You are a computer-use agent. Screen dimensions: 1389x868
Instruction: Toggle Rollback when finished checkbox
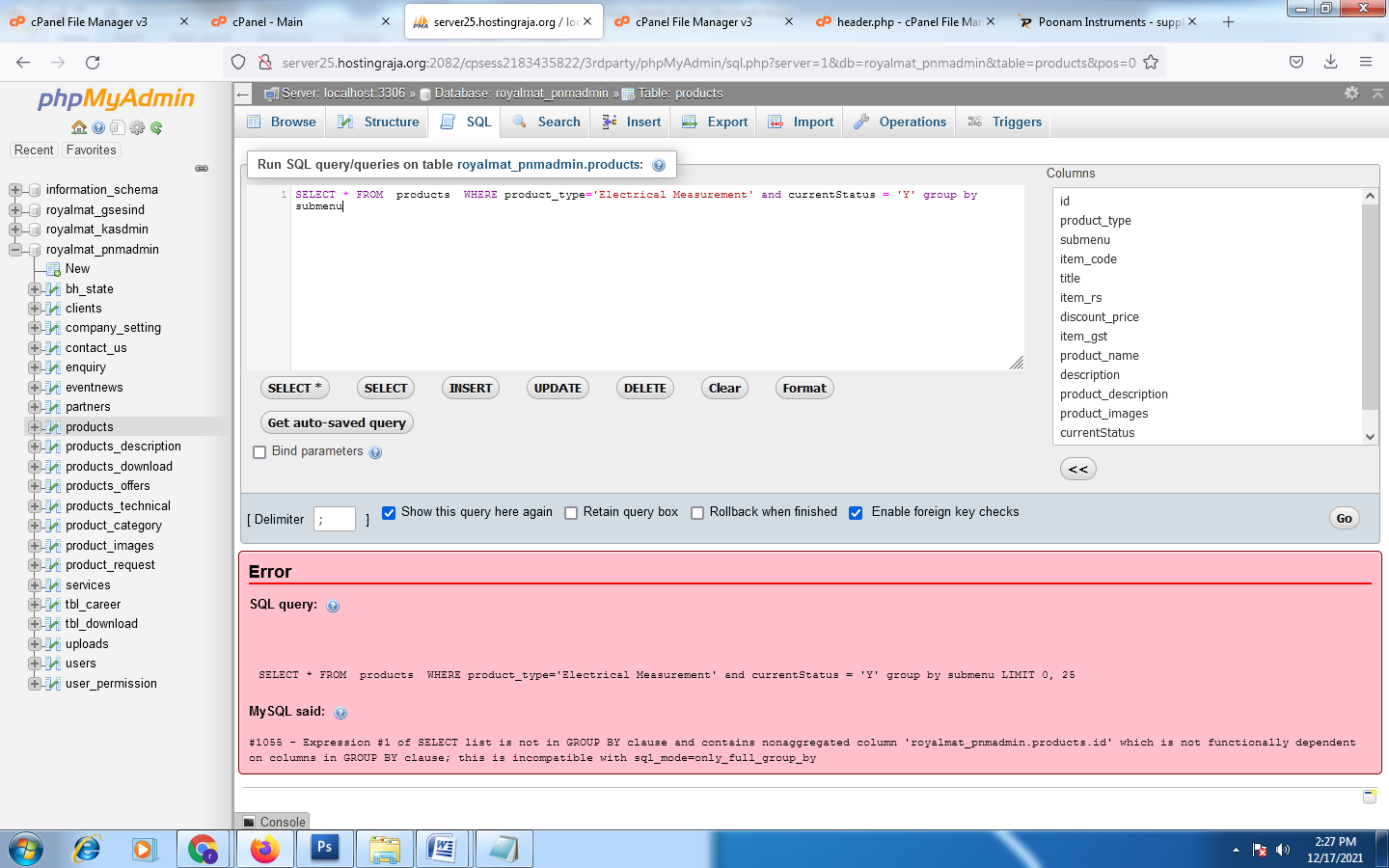click(x=697, y=513)
